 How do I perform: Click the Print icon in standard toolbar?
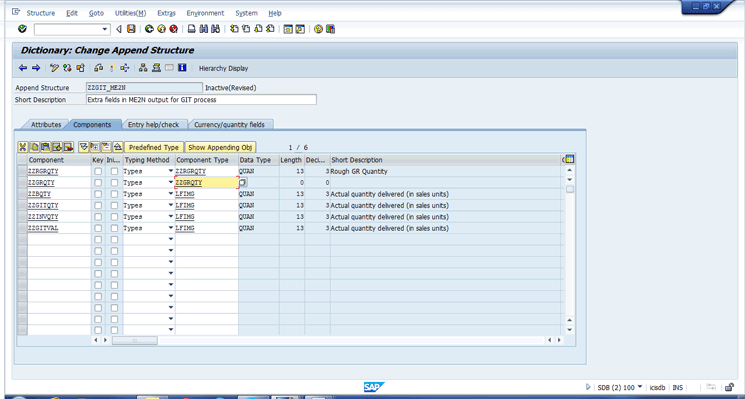click(191, 29)
